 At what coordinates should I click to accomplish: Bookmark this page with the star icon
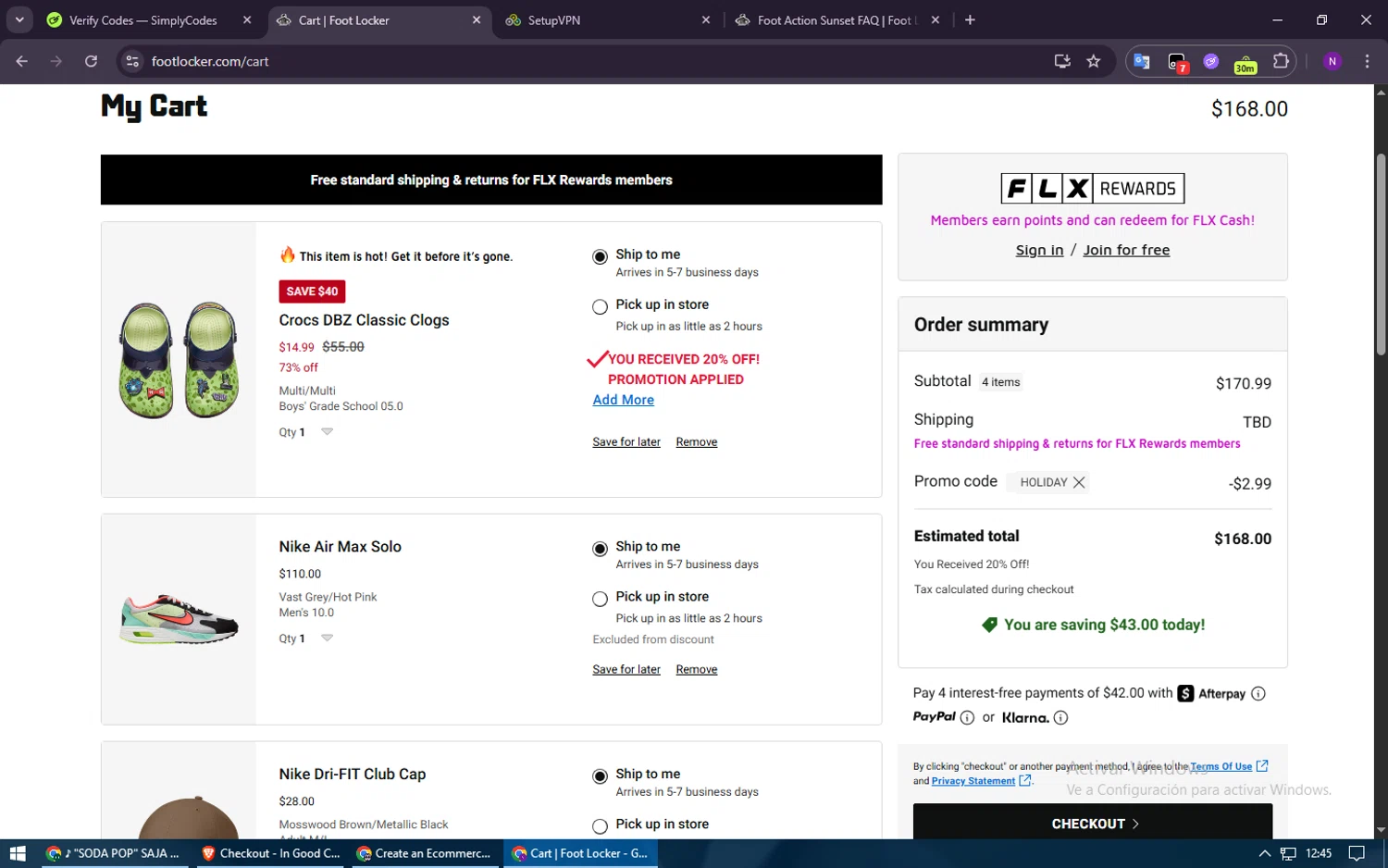(1094, 61)
